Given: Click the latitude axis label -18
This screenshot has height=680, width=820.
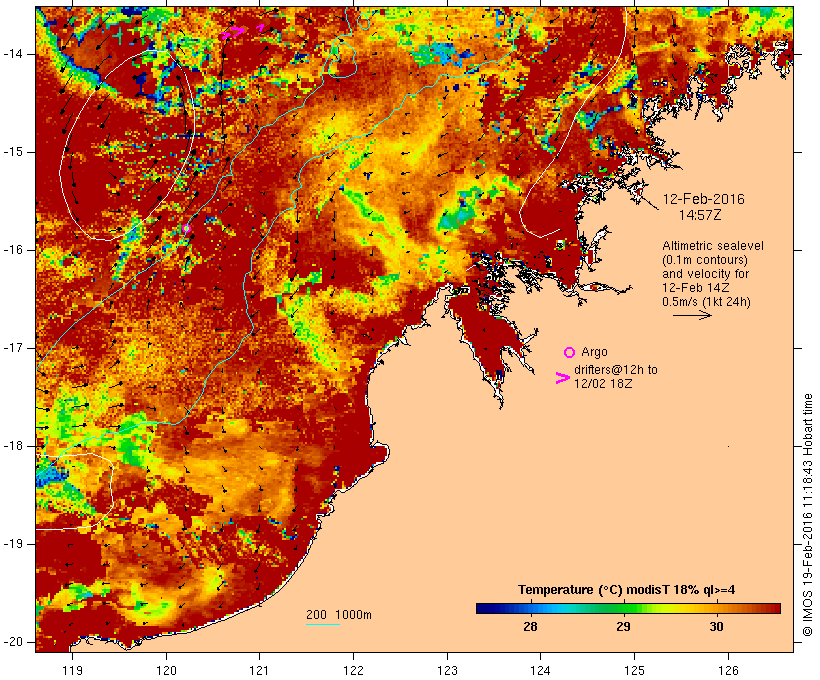Looking at the screenshot, I should pyautogui.click(x=13, y=446).
